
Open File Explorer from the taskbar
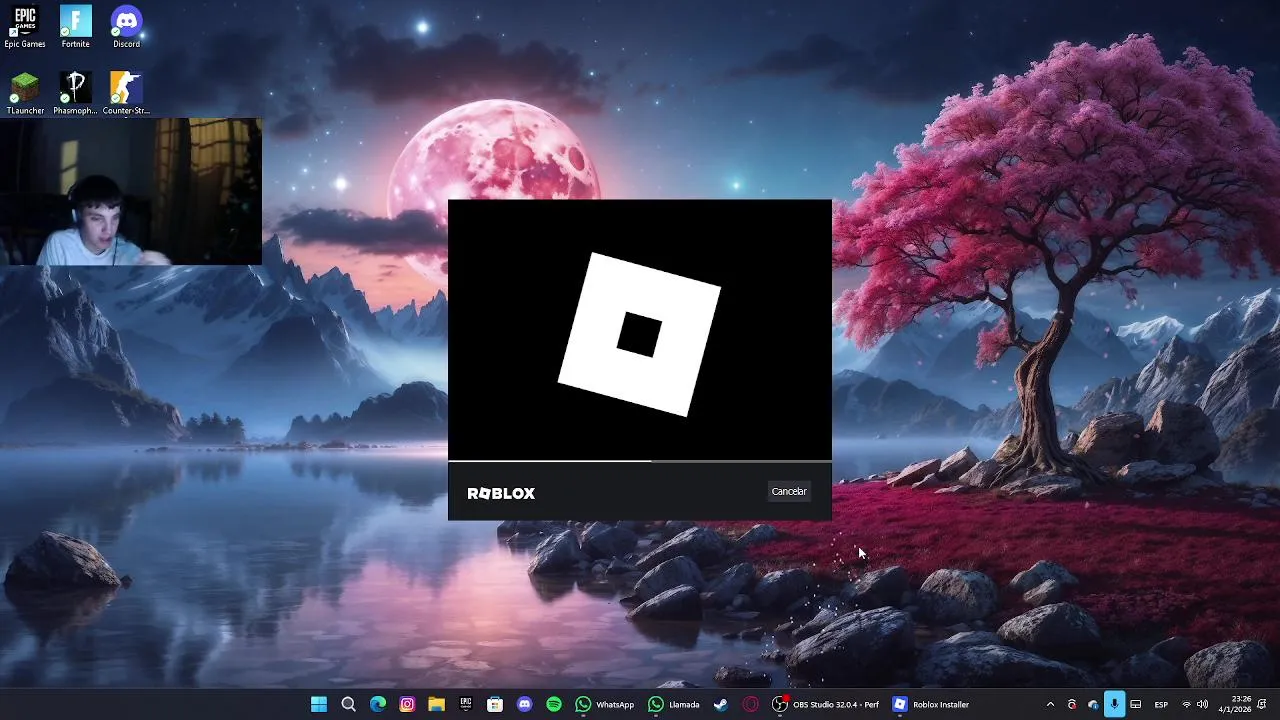436,704
